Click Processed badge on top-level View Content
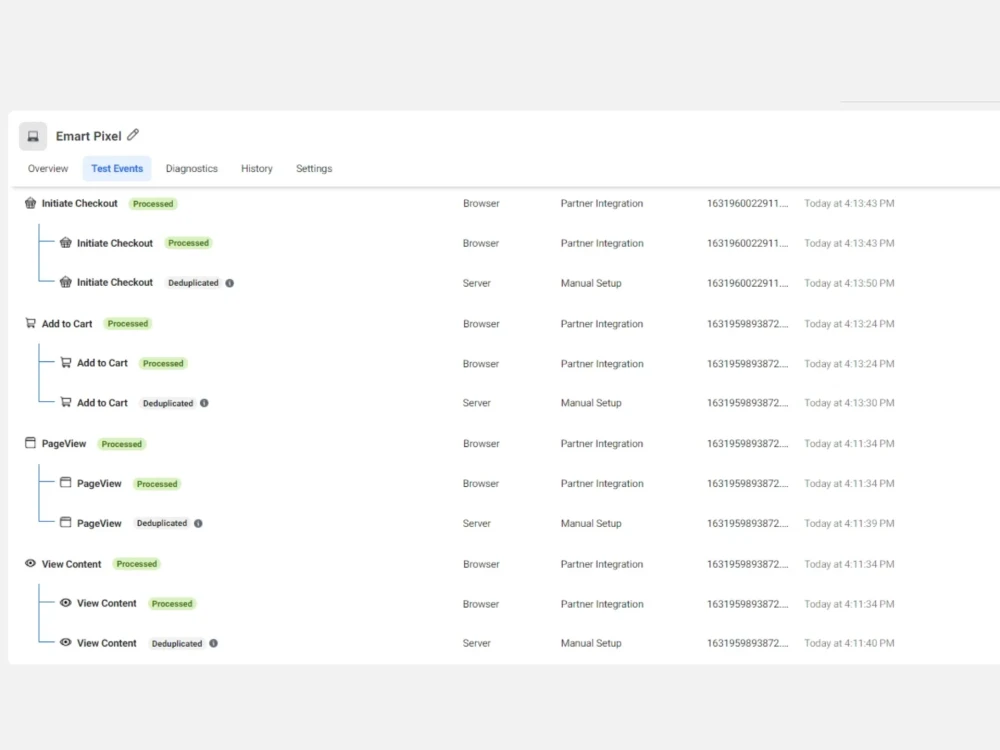 tap(136, 564)
